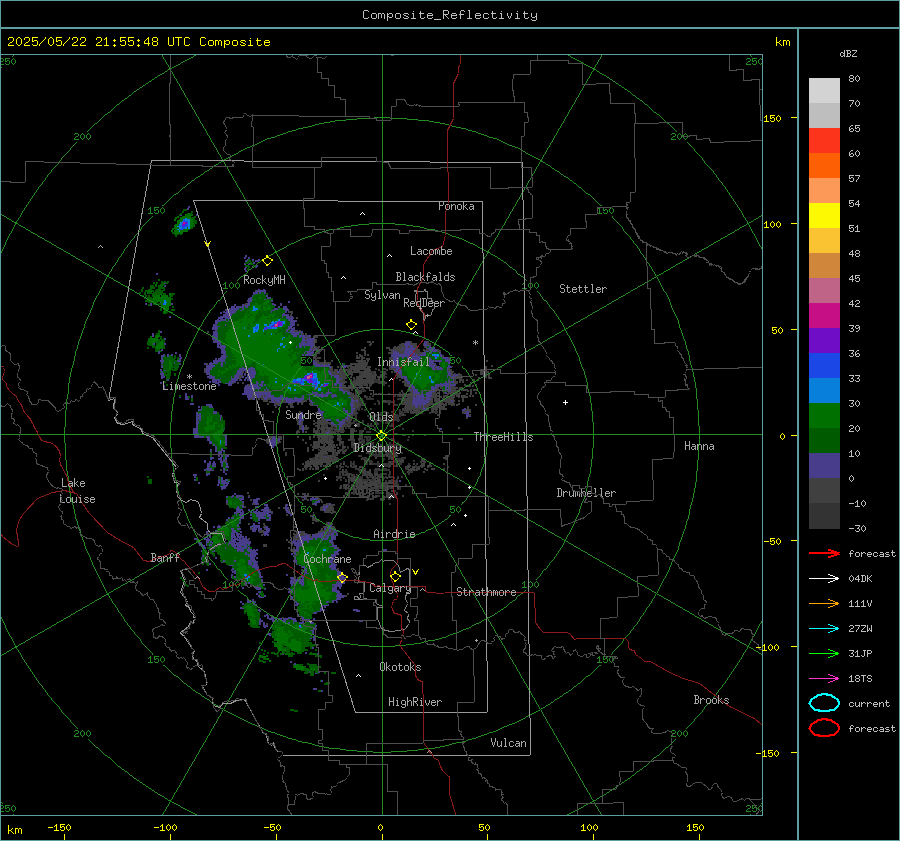Click the Drumheller label
This screenshot has height=841, width=900.
click(586, 493)
